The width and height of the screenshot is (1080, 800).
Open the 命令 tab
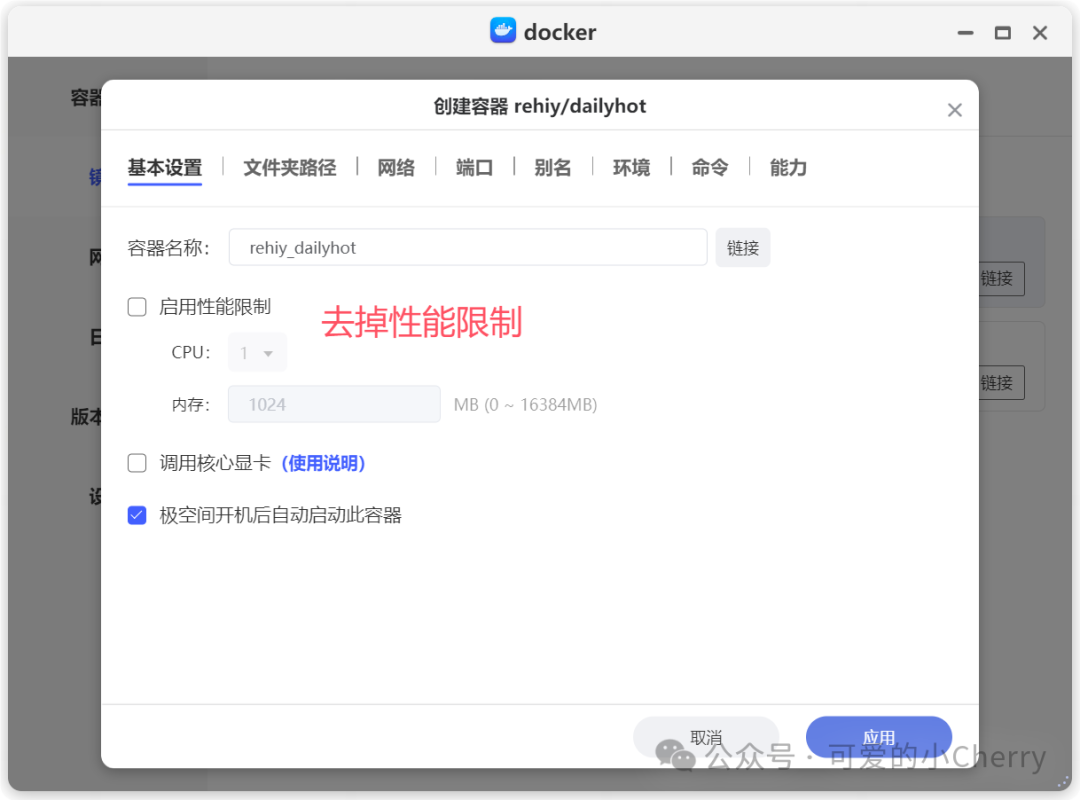point(709,167)
